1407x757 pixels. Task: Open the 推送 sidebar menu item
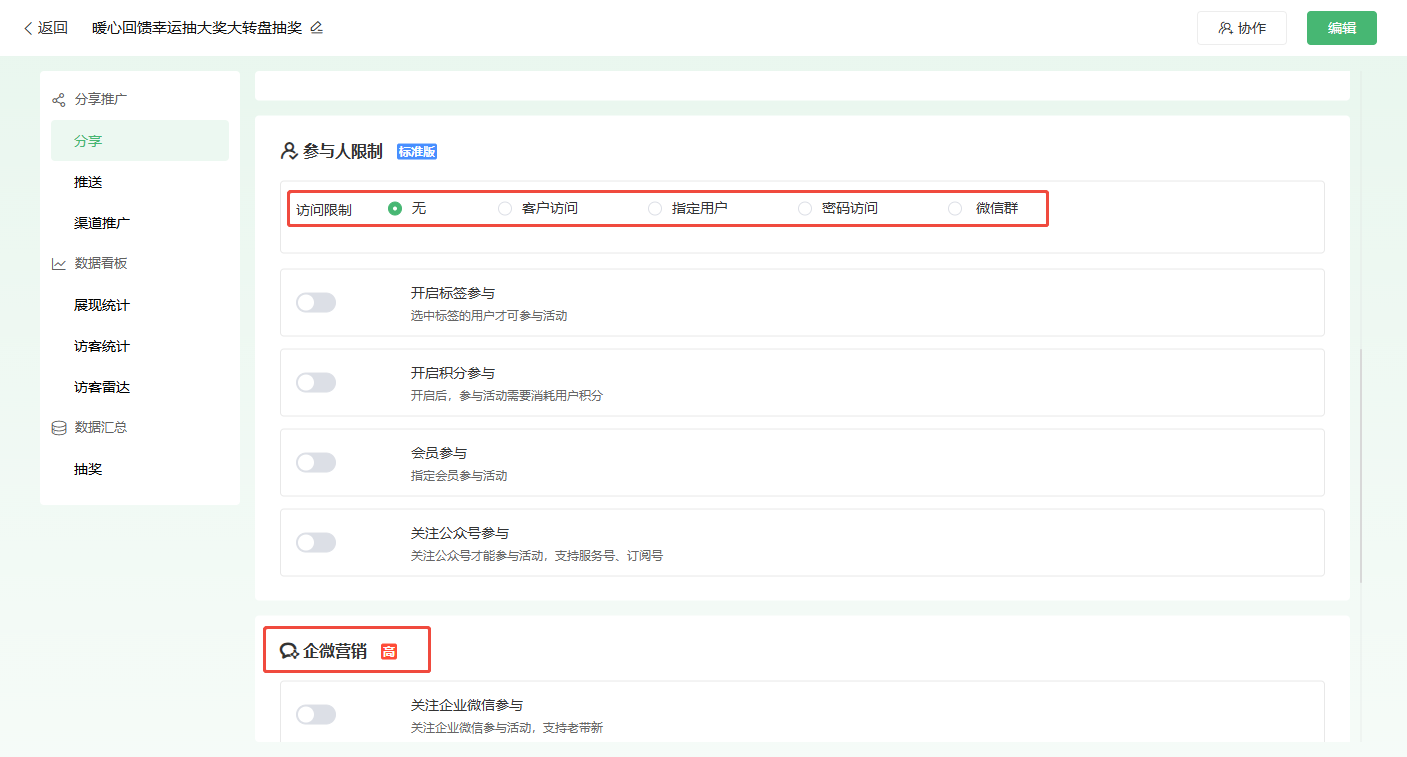coord(88,182)
